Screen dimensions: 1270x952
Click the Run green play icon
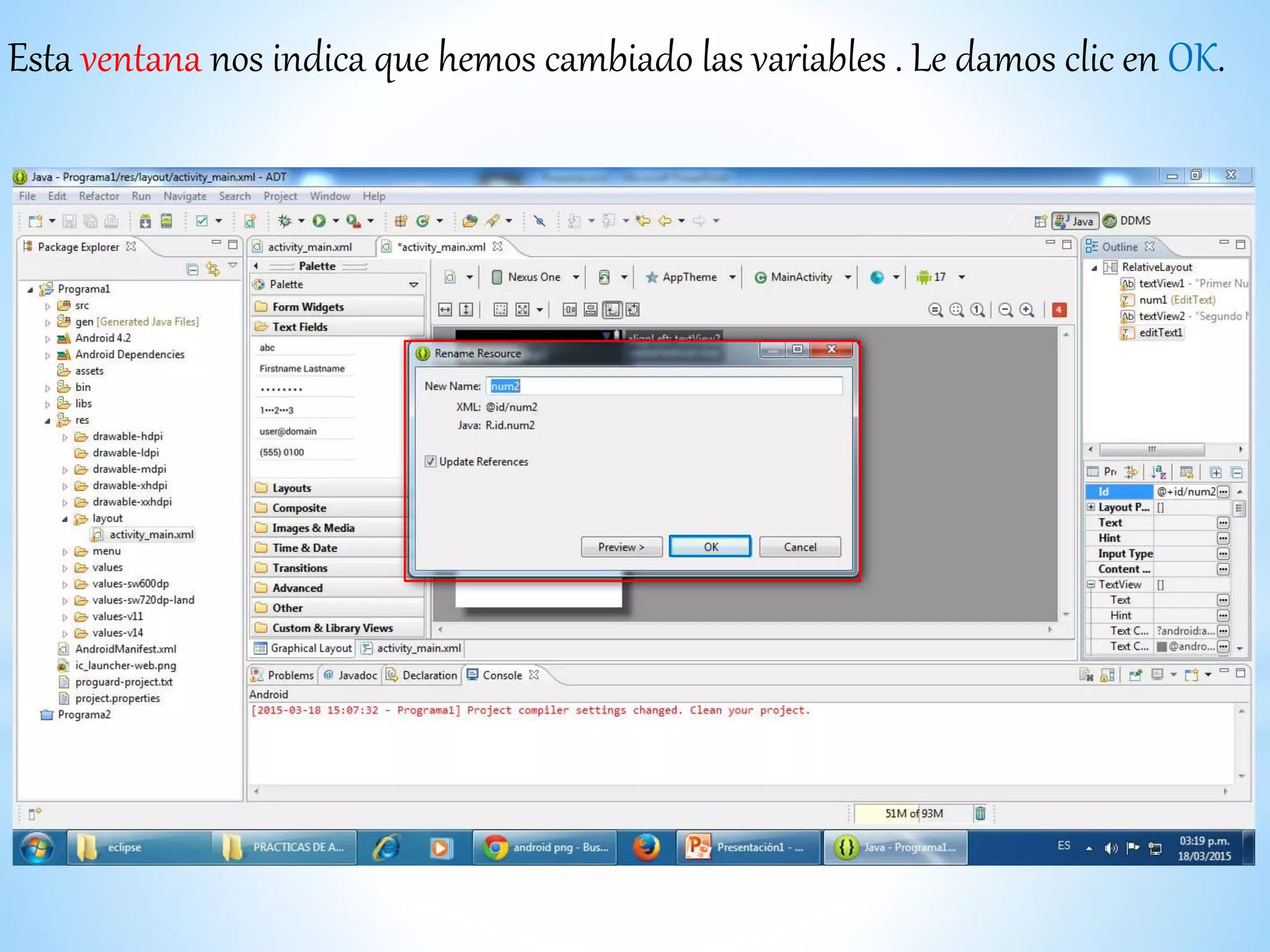tap(319, 221)
